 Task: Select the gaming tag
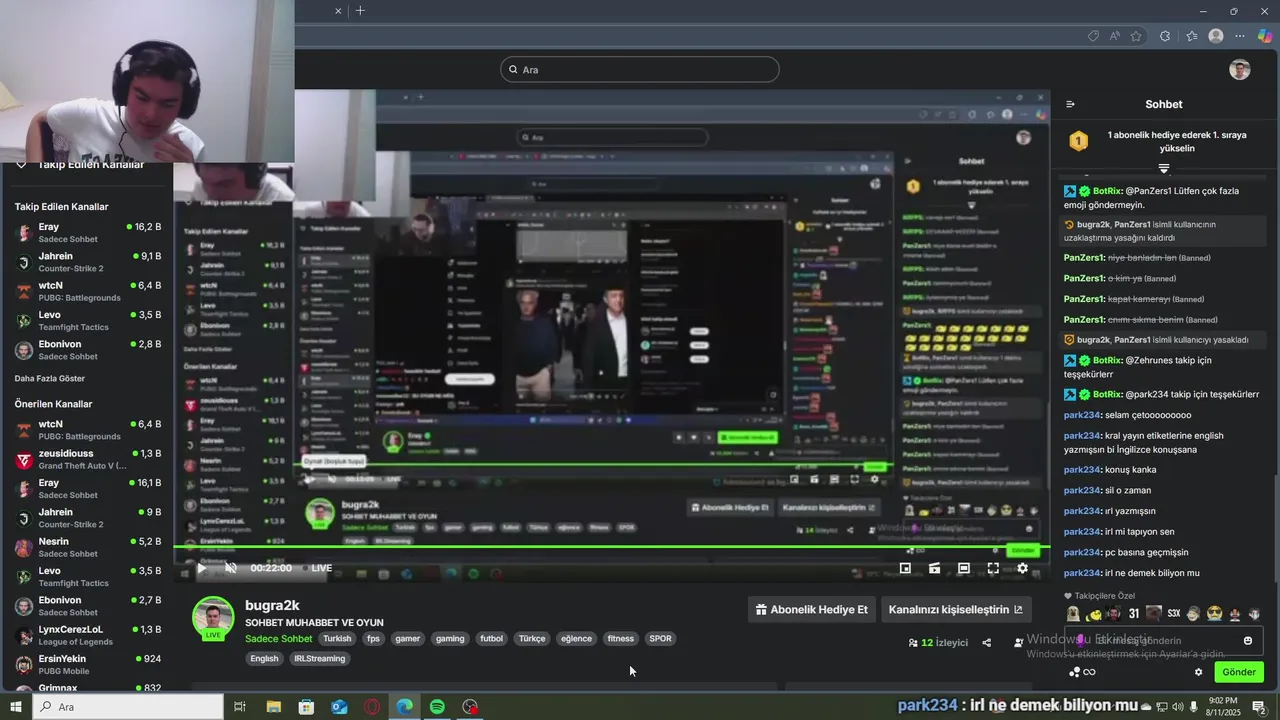pos(450,639)
